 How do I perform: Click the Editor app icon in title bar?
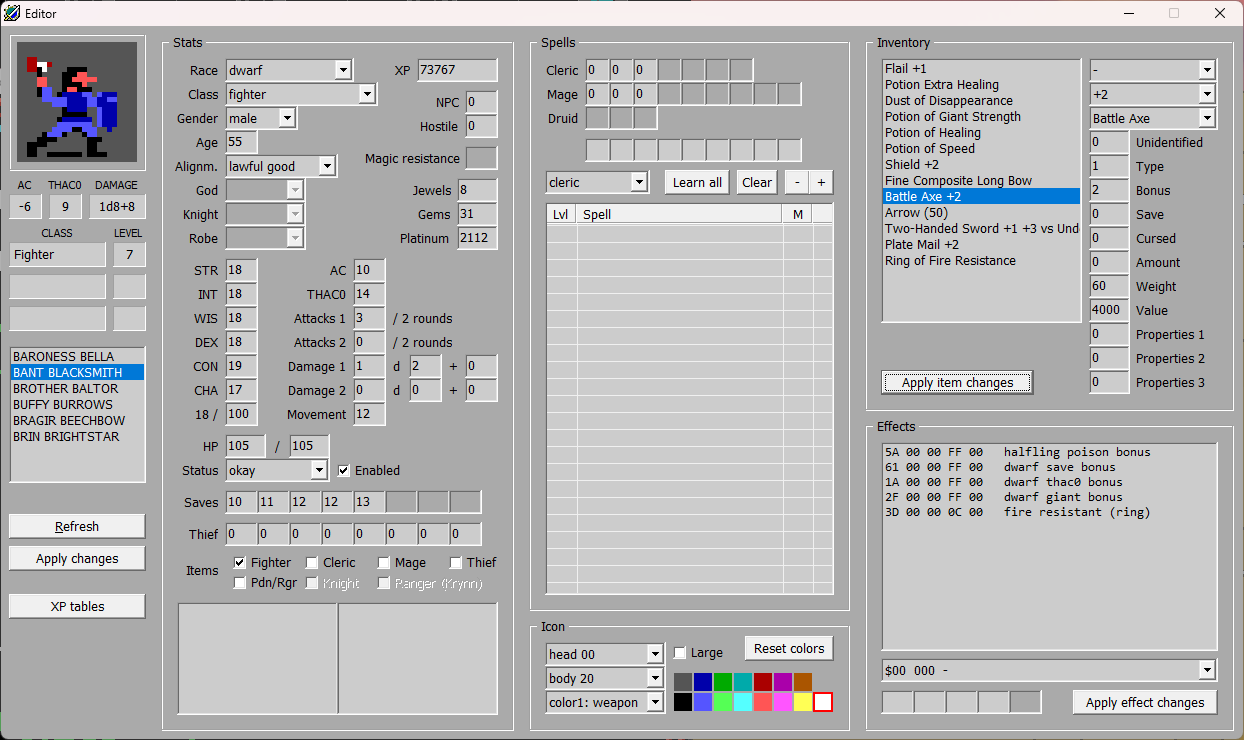point(12,13)
